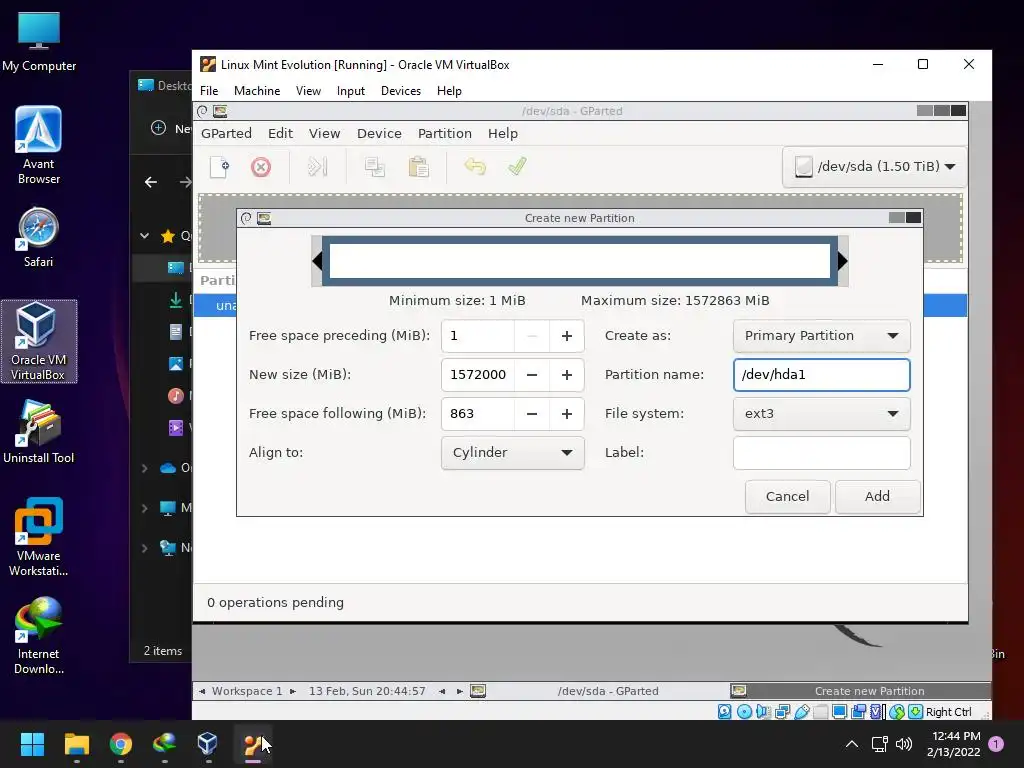This screenshot has height=768, width=1024.
Task: Click VirtualBox recording status icon
Action: coord(858,712)
